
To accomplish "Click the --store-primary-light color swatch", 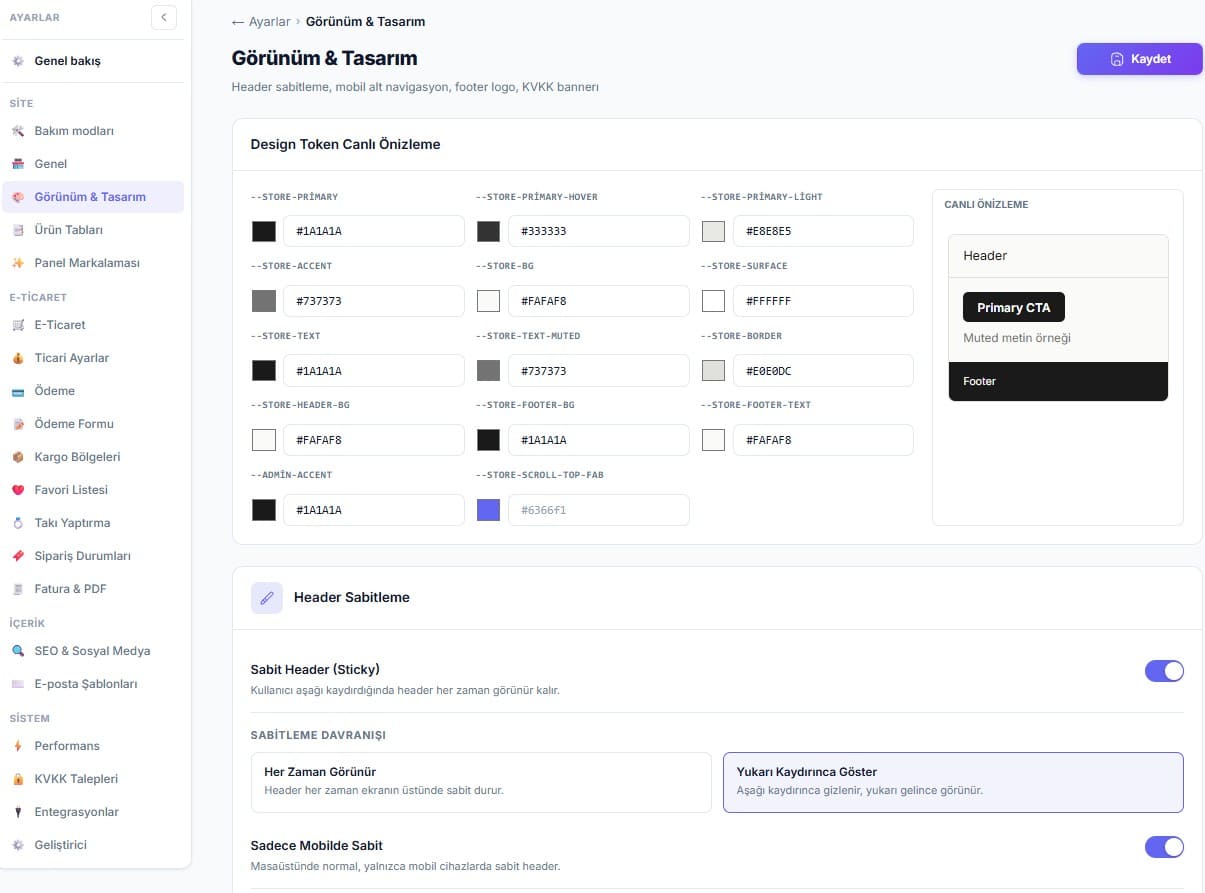I will point(713,231).
